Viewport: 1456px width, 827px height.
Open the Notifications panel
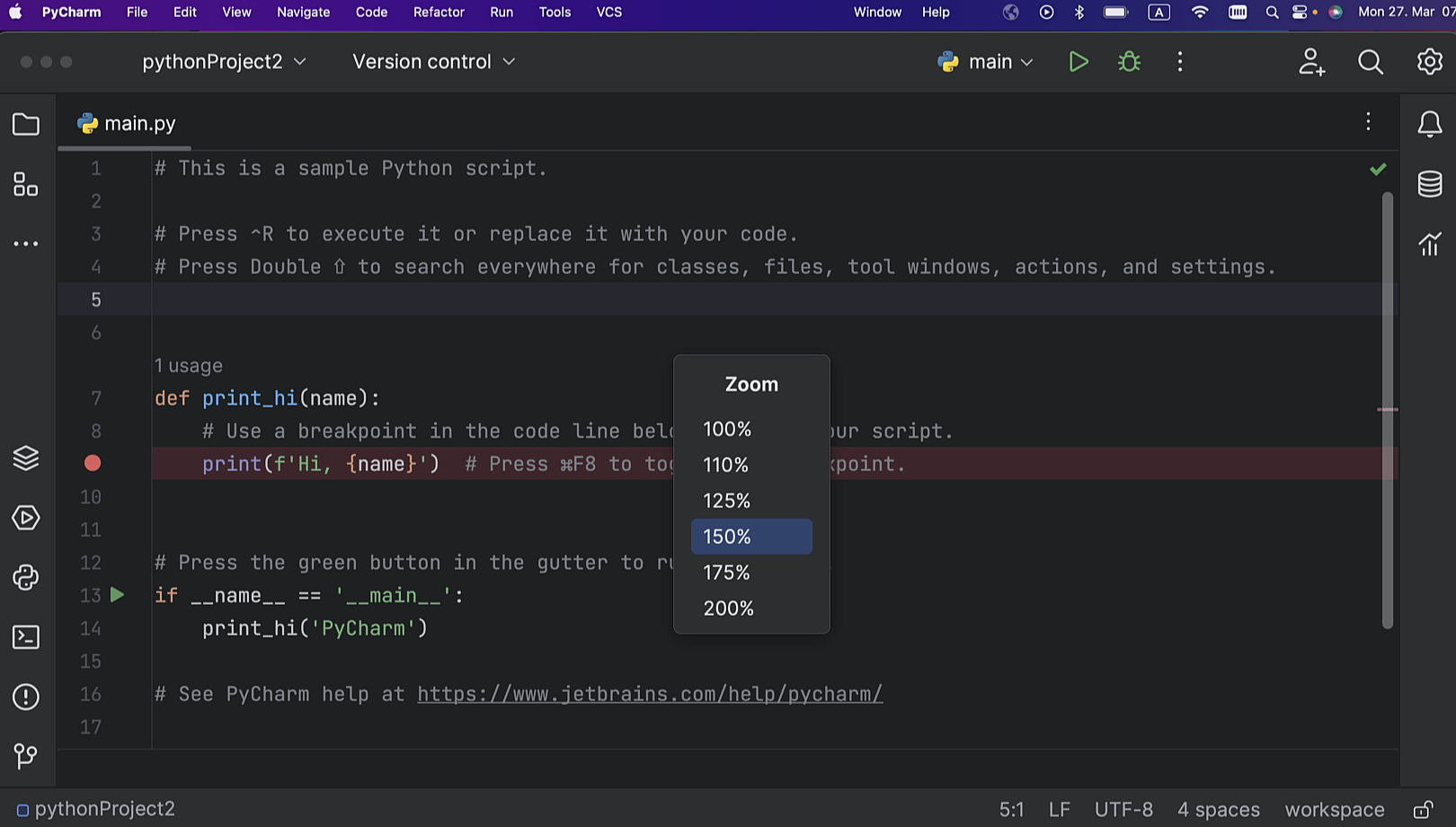point(1430,124)
